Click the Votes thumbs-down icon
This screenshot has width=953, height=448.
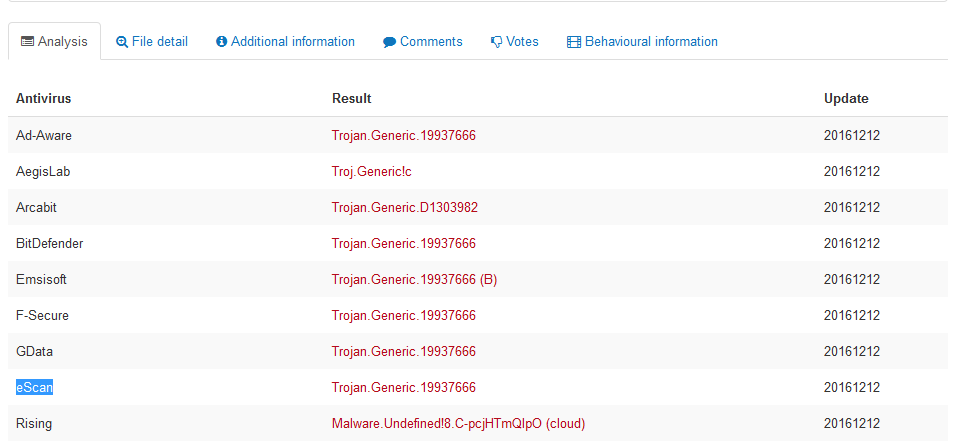pos(497,43)
